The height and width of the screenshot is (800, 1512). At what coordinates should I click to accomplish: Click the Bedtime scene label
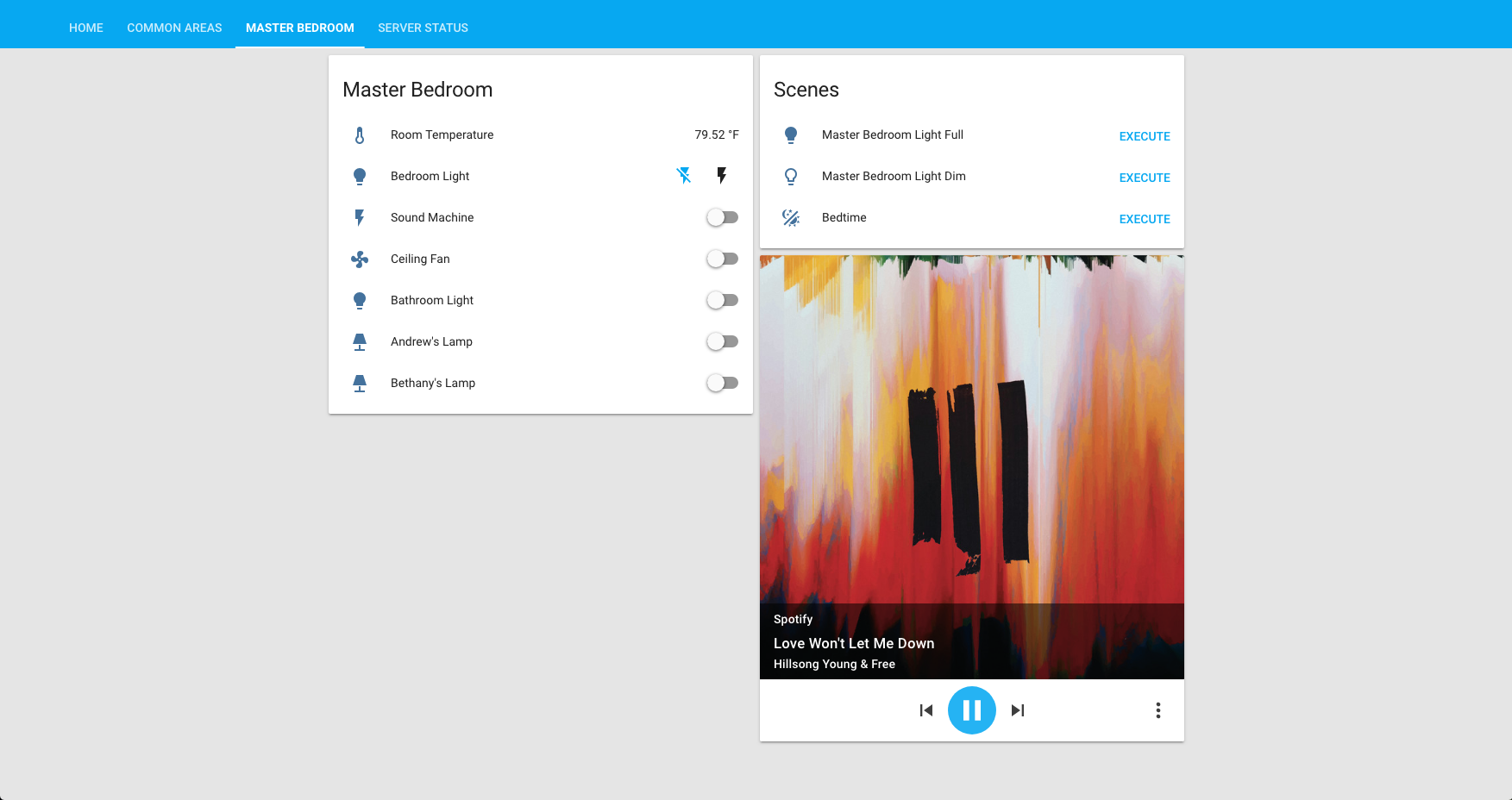pos(844,217)
